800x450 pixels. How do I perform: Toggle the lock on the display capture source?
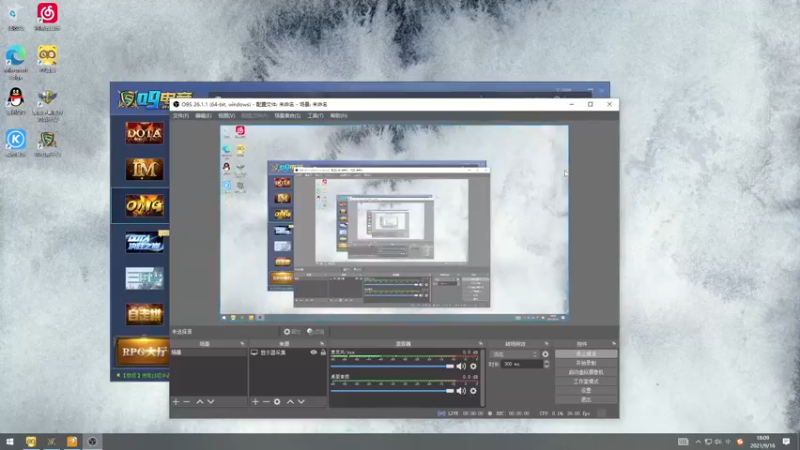pos(323,353)
